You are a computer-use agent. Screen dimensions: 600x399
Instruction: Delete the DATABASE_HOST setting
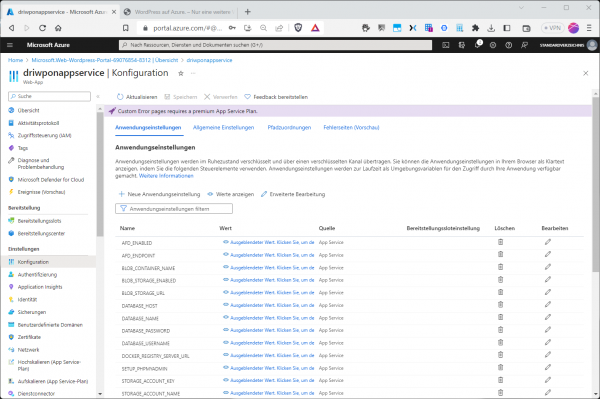[500, 305]
